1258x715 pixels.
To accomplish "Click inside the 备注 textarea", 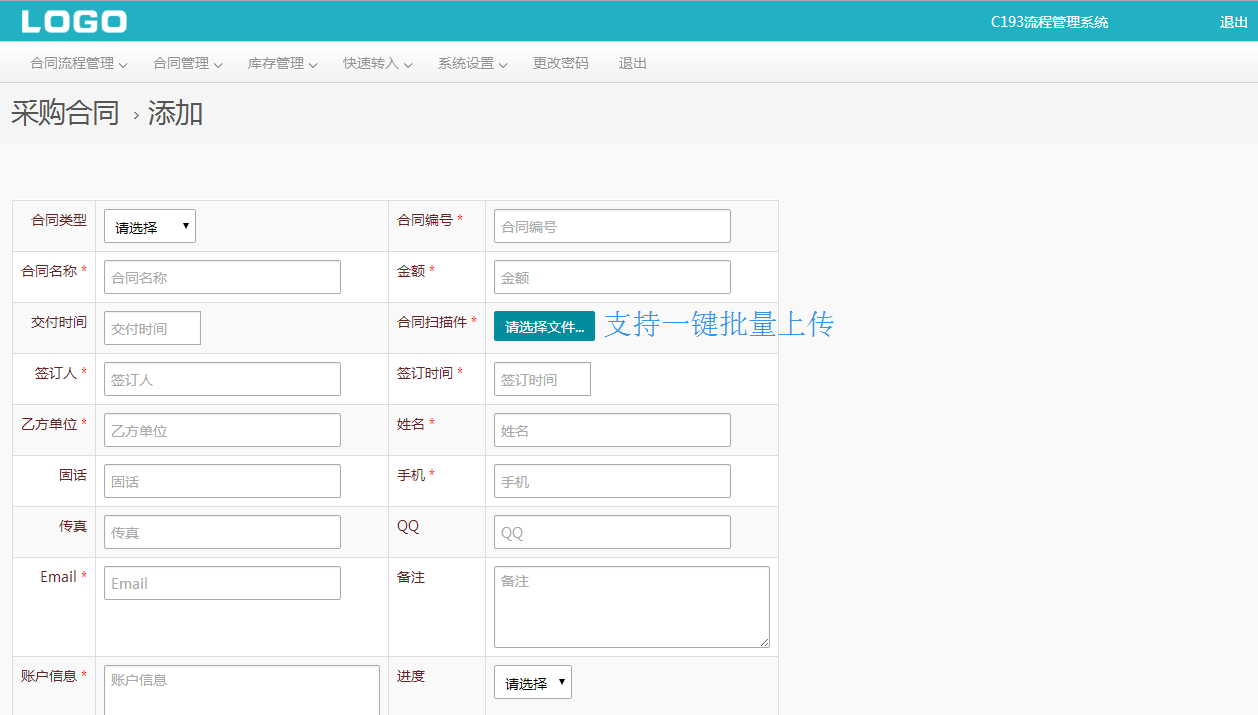I will [631, 606].
